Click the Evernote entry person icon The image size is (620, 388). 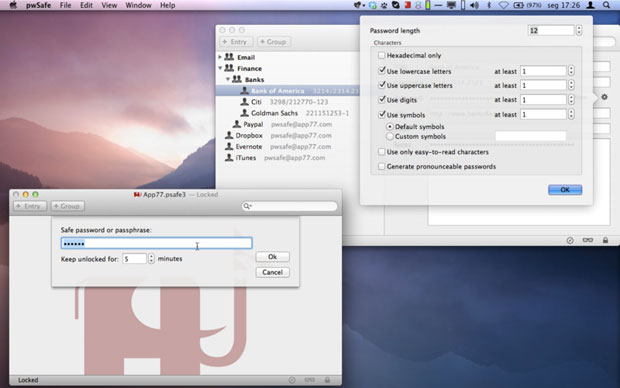coord(229,146)
